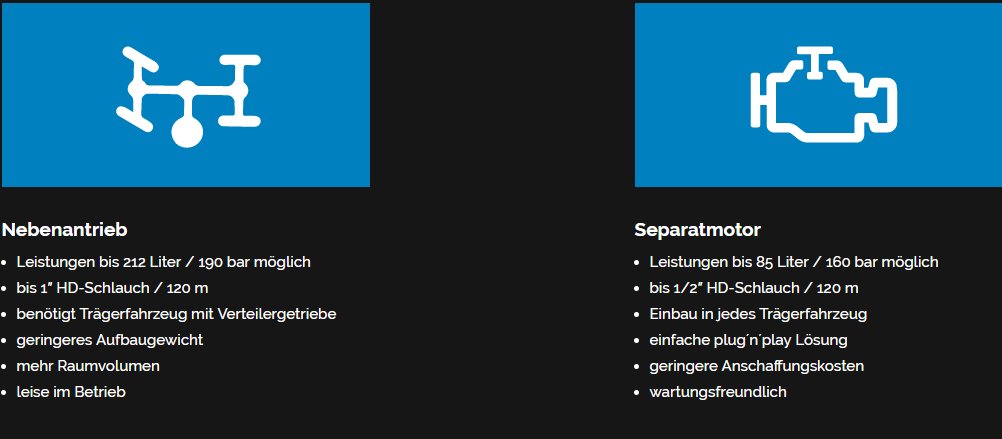Select the right blue Separatmotor banner

pos(818,95)
